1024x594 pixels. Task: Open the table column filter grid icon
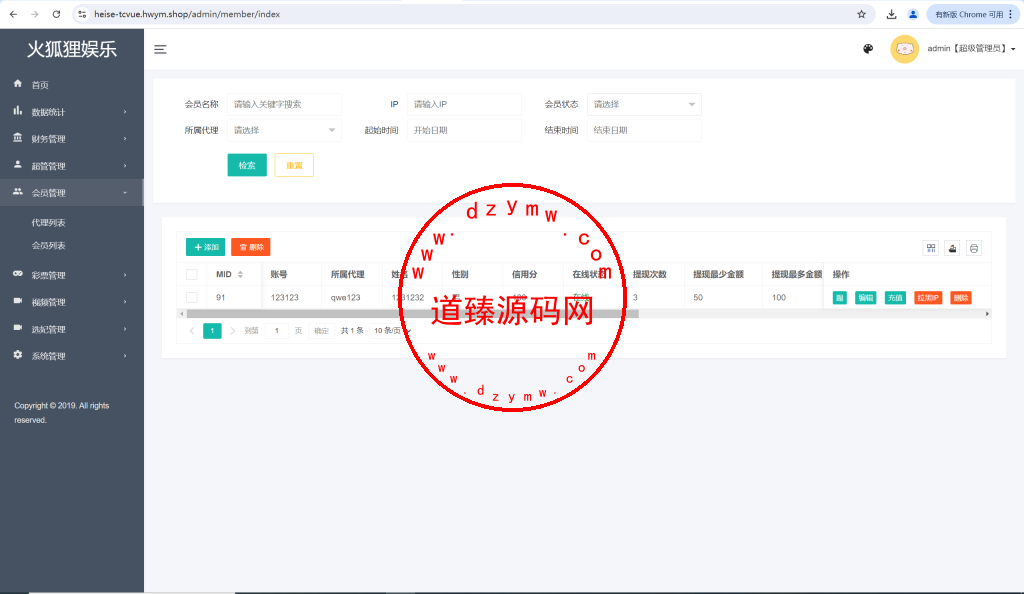point(931,248)
